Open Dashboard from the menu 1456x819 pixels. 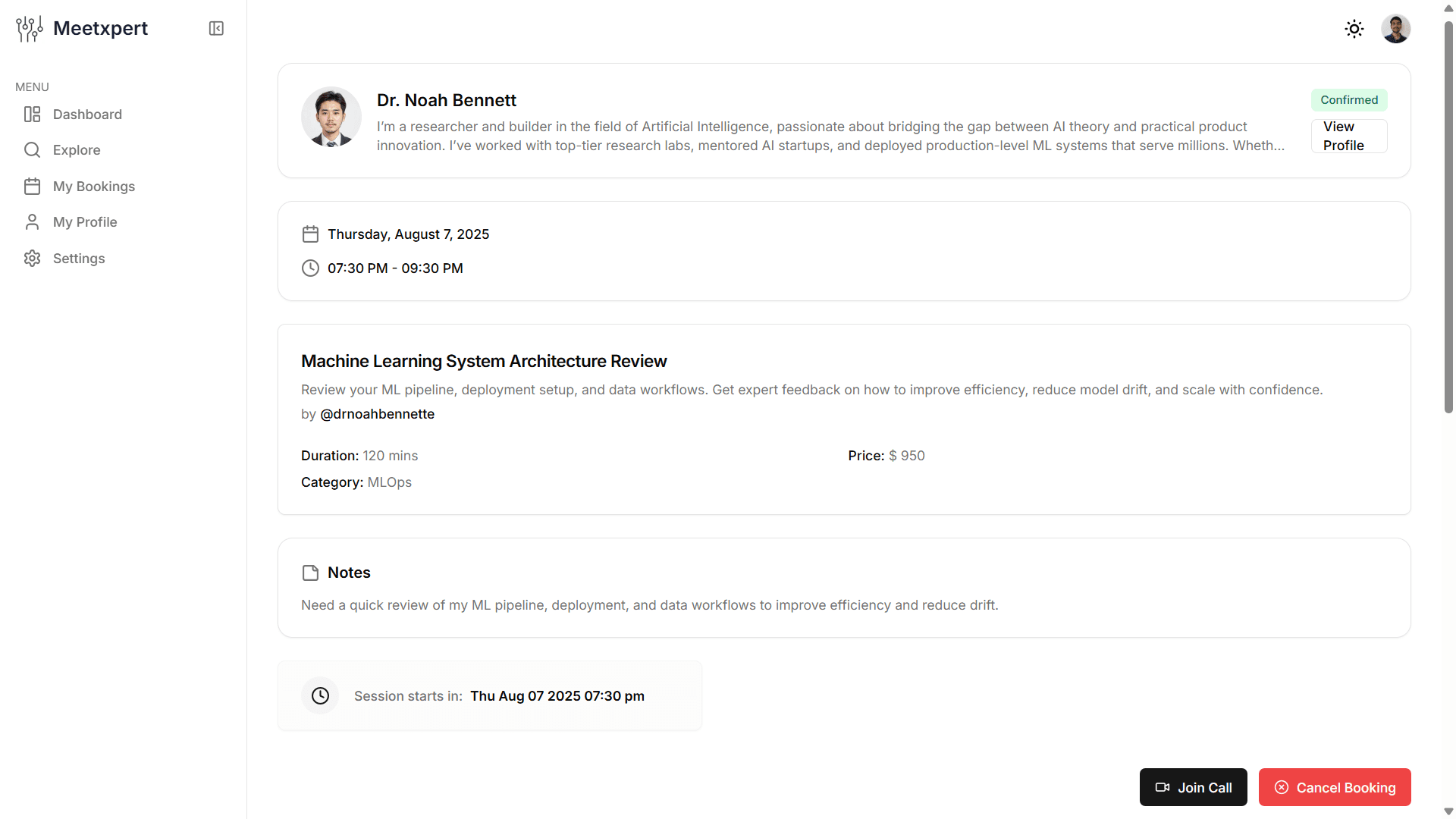[86, 115]
